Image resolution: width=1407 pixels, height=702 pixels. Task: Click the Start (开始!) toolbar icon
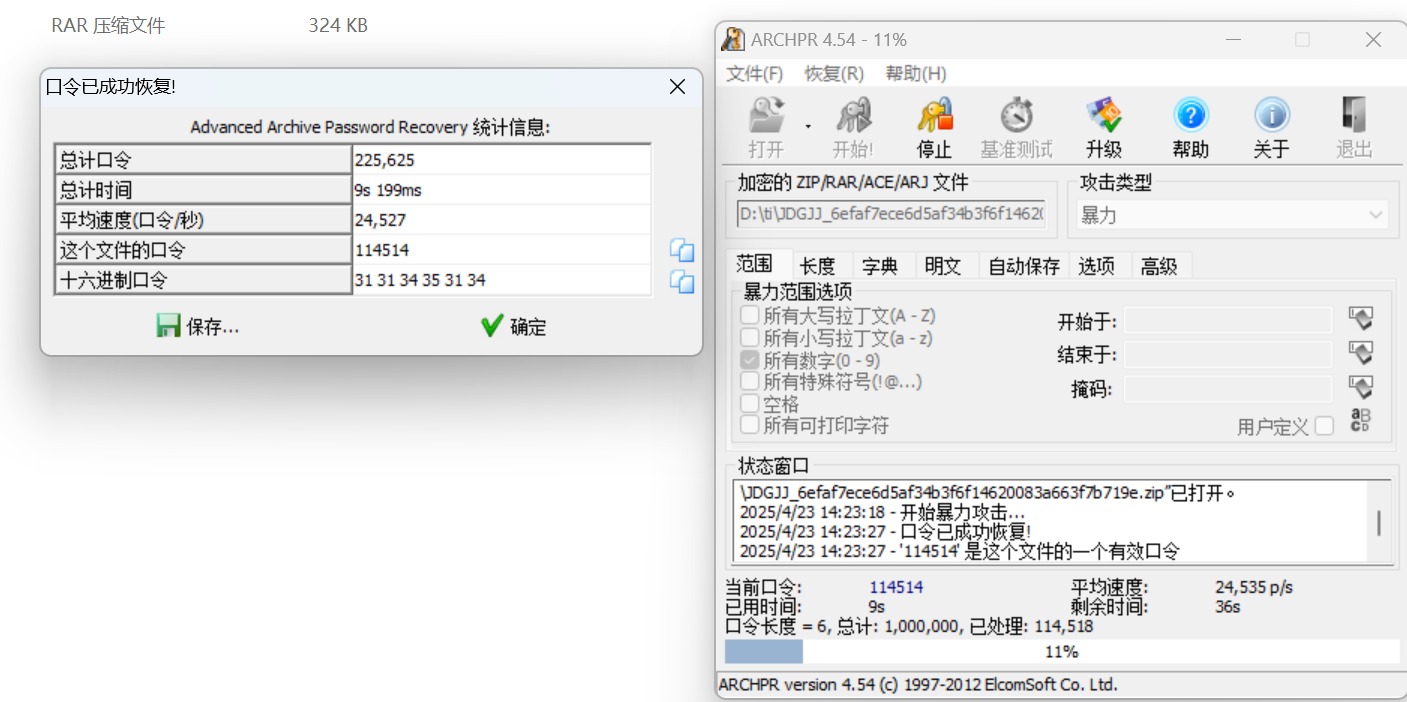tap(853, 117)
